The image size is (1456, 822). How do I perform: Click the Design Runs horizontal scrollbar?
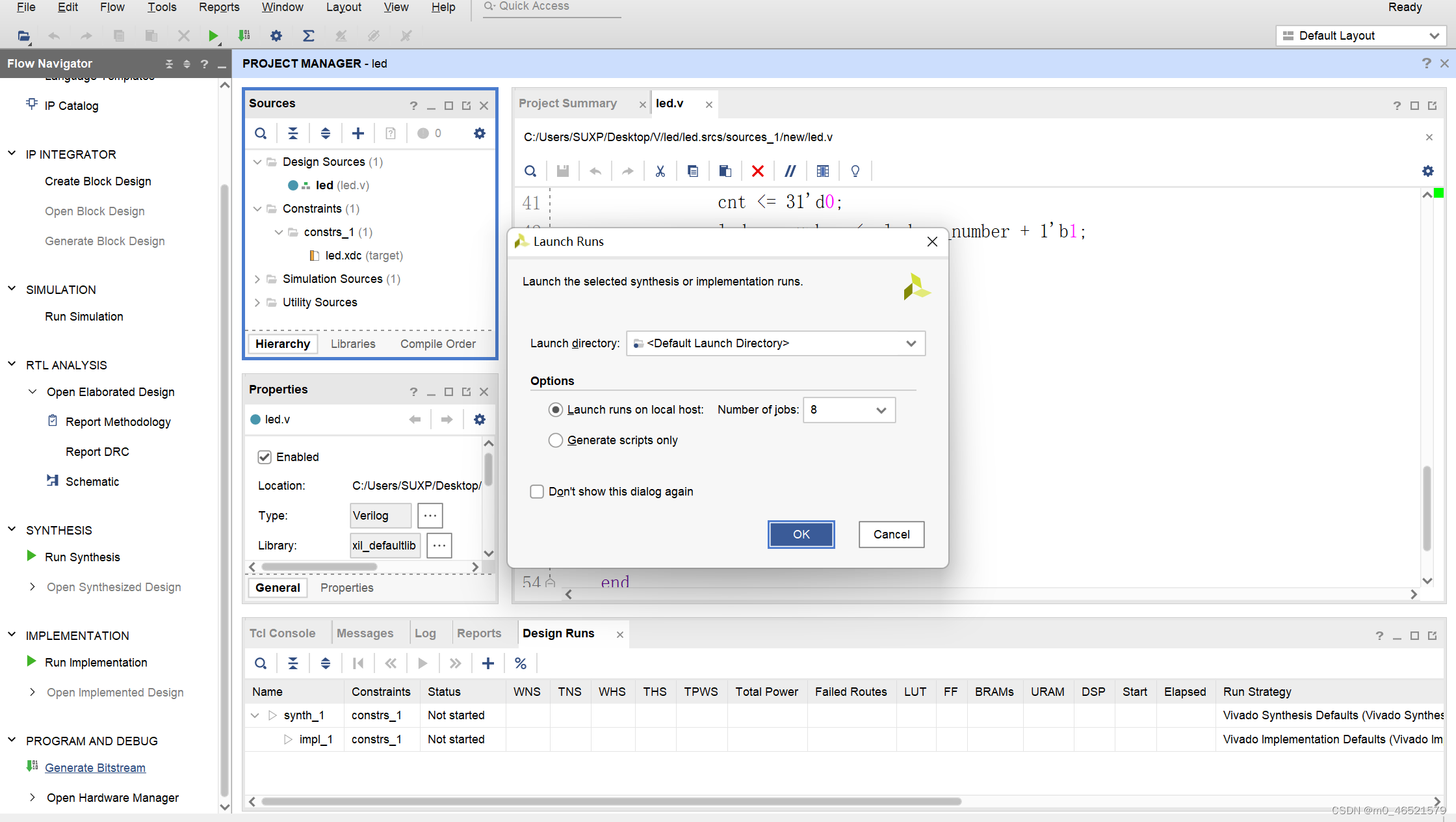611,801
